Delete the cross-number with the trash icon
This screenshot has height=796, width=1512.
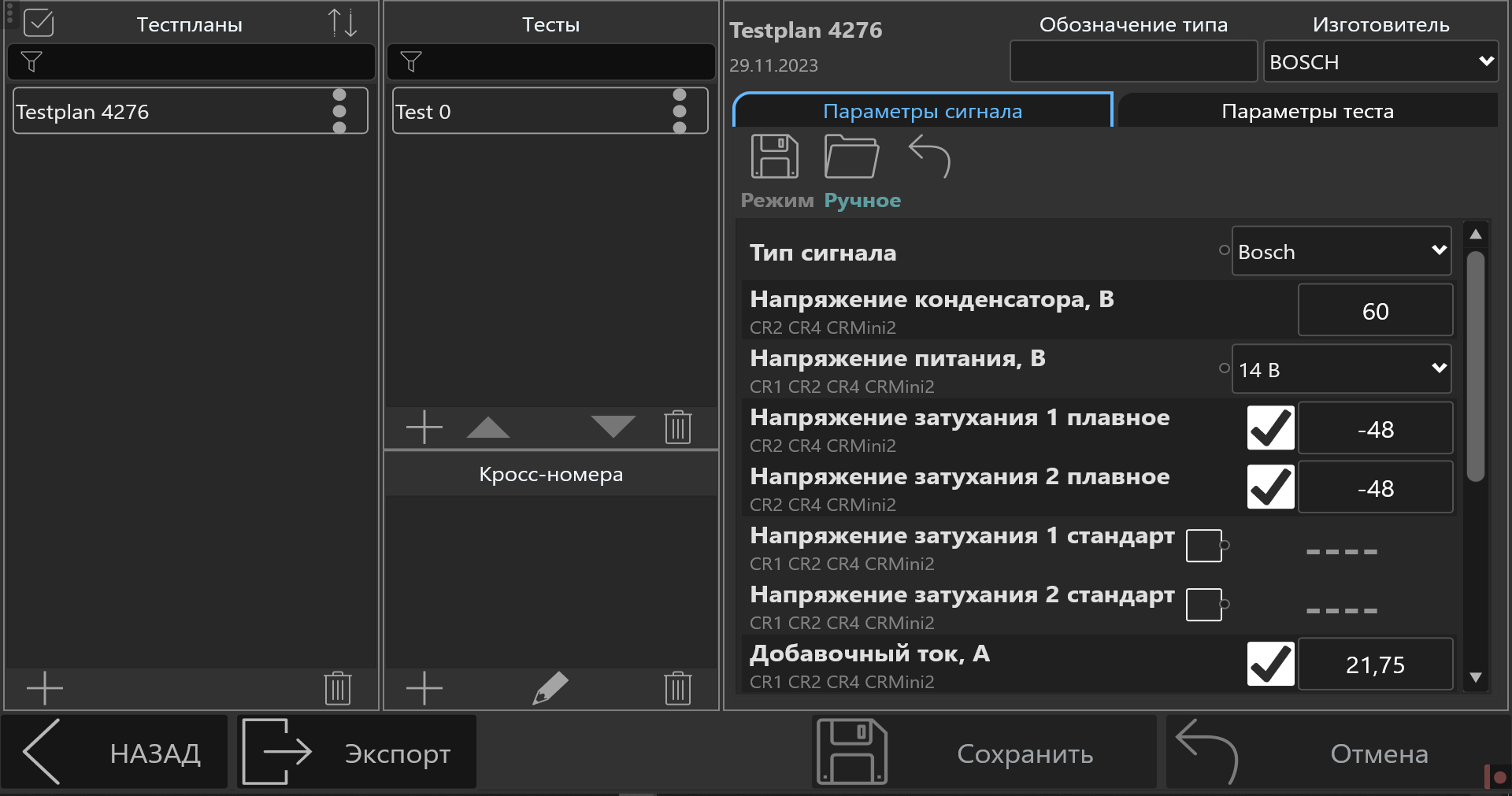click(x=678, y=688)
